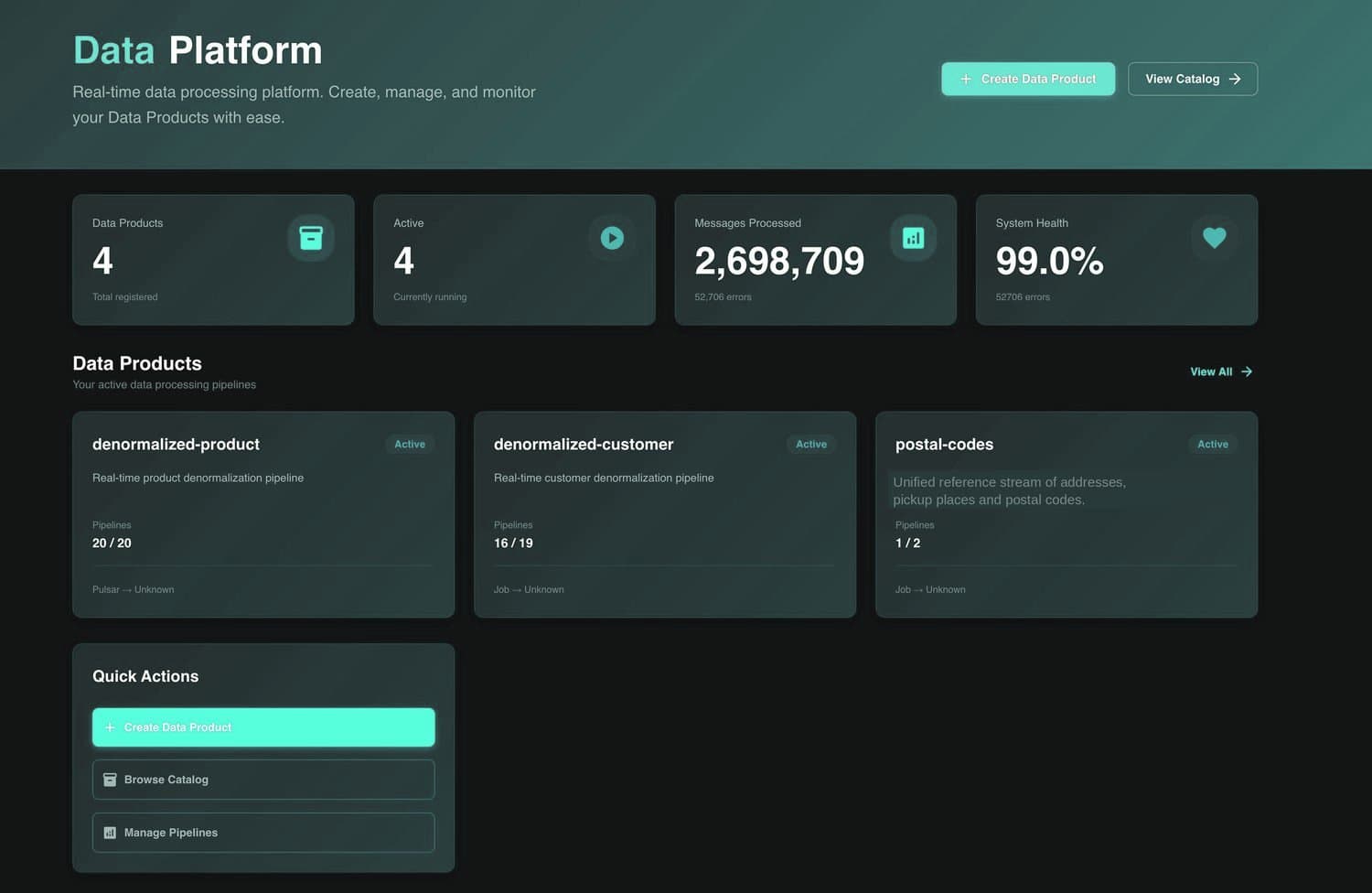Open the View Catalog button
Screen dimensions: 1372x893
[x=1193, y=79]
